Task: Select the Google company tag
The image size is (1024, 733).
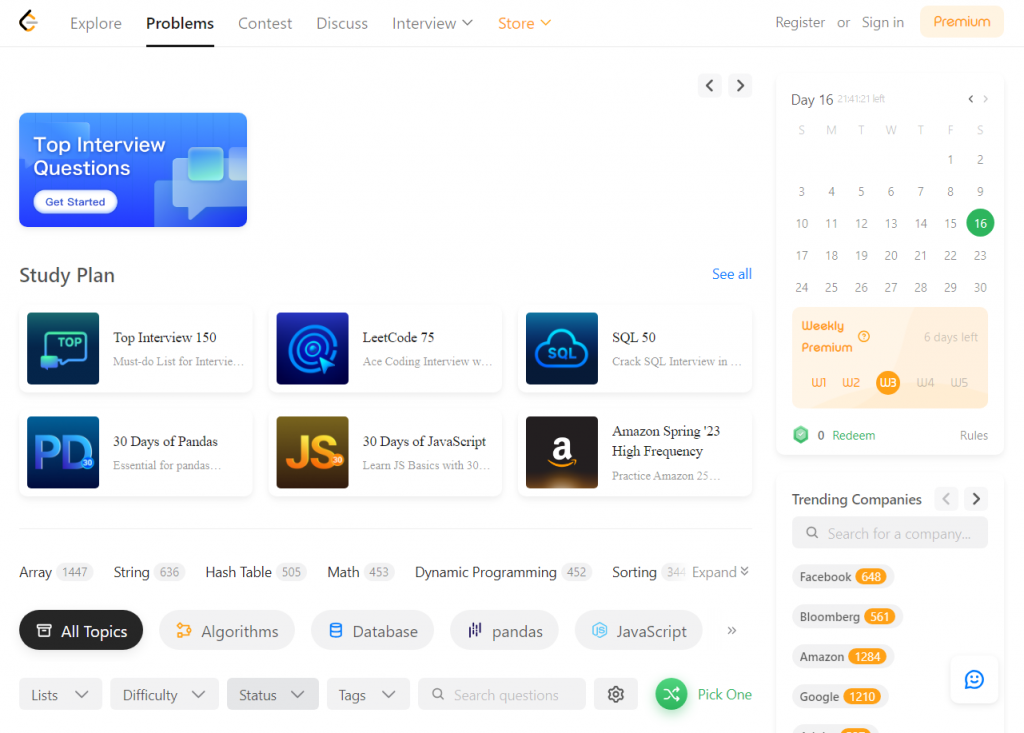Action: 840,696
